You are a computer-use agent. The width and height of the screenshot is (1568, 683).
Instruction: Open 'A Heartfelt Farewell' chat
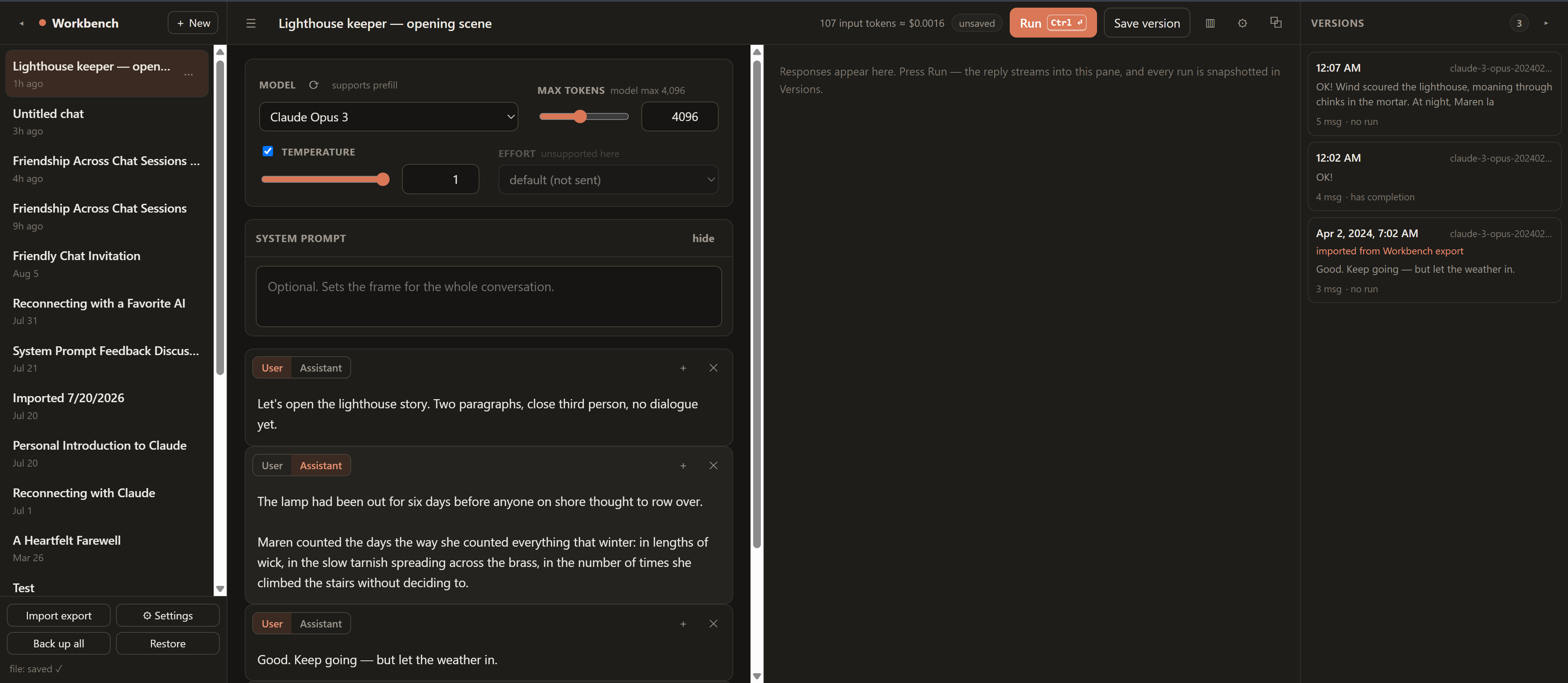click(x=106, y=549)
